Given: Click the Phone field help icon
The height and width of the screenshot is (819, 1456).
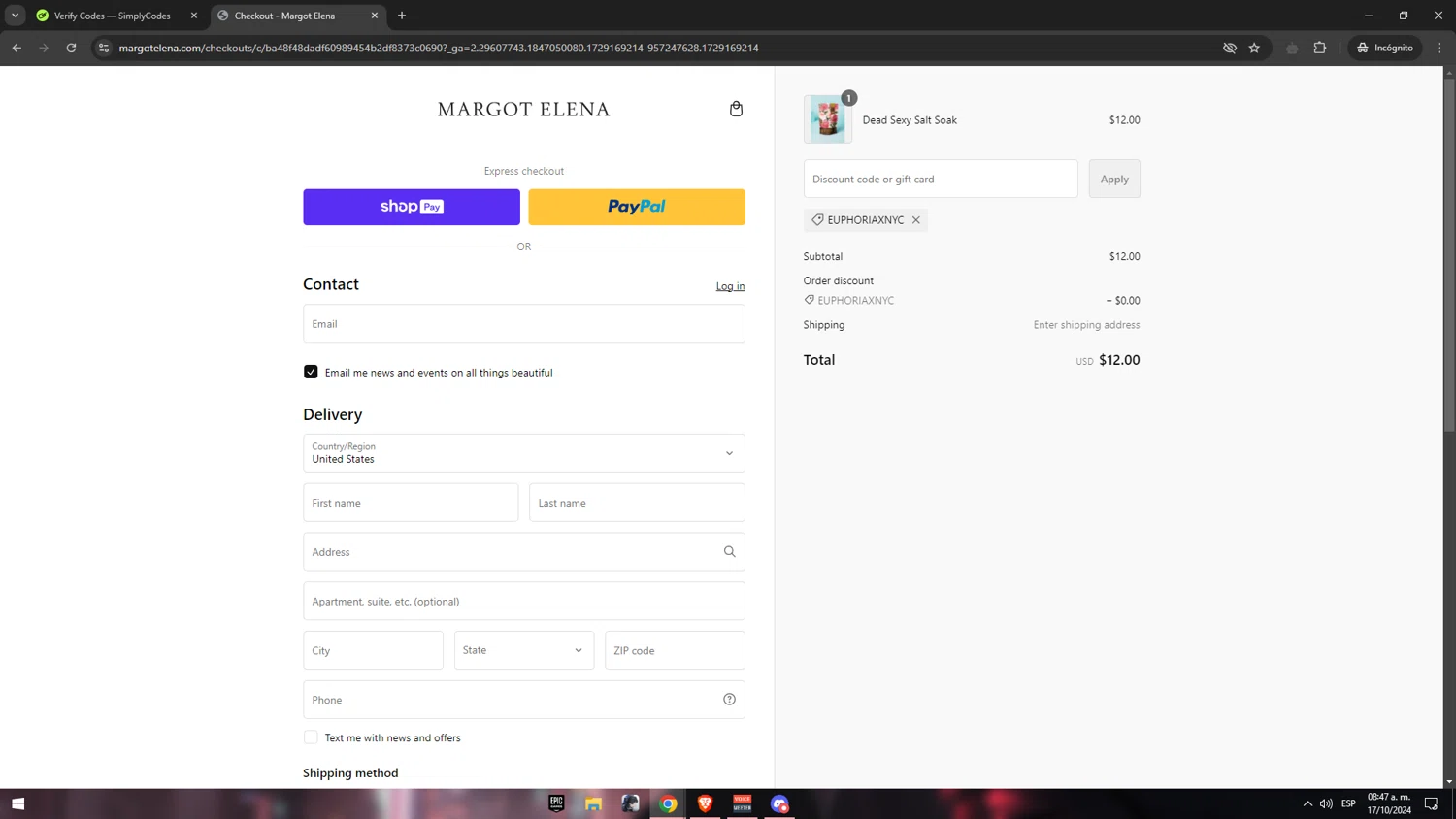Looking at the screenshot, I should click(x=729, y=700).
